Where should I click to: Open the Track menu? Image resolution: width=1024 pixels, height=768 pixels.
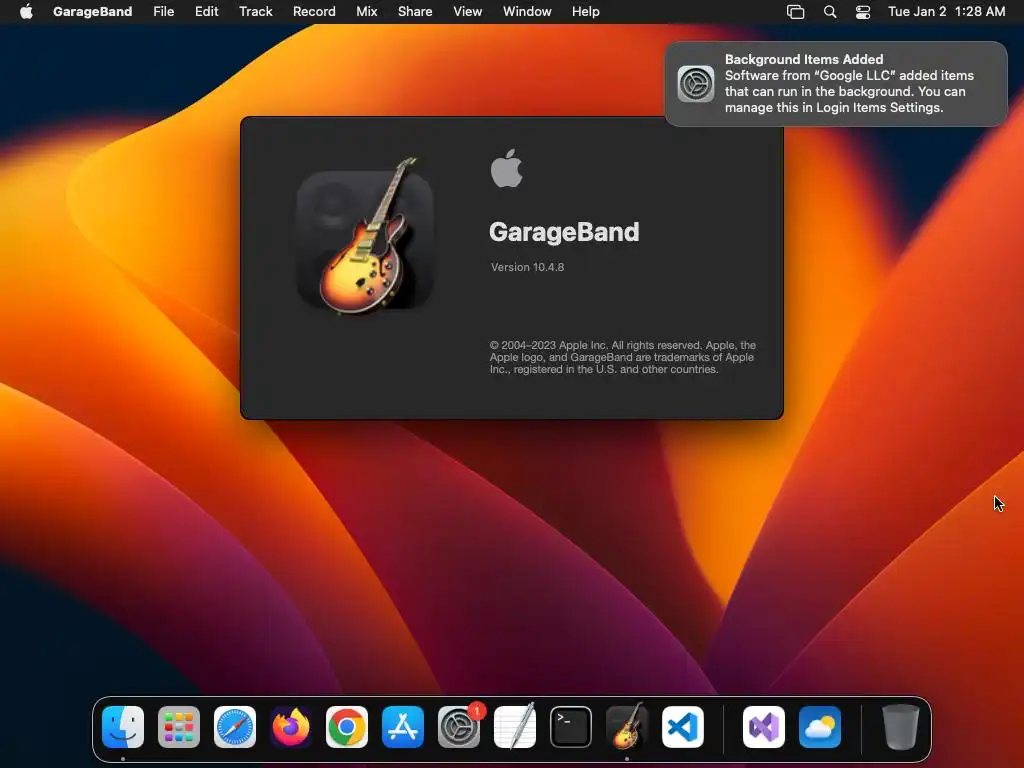(255, 12)
